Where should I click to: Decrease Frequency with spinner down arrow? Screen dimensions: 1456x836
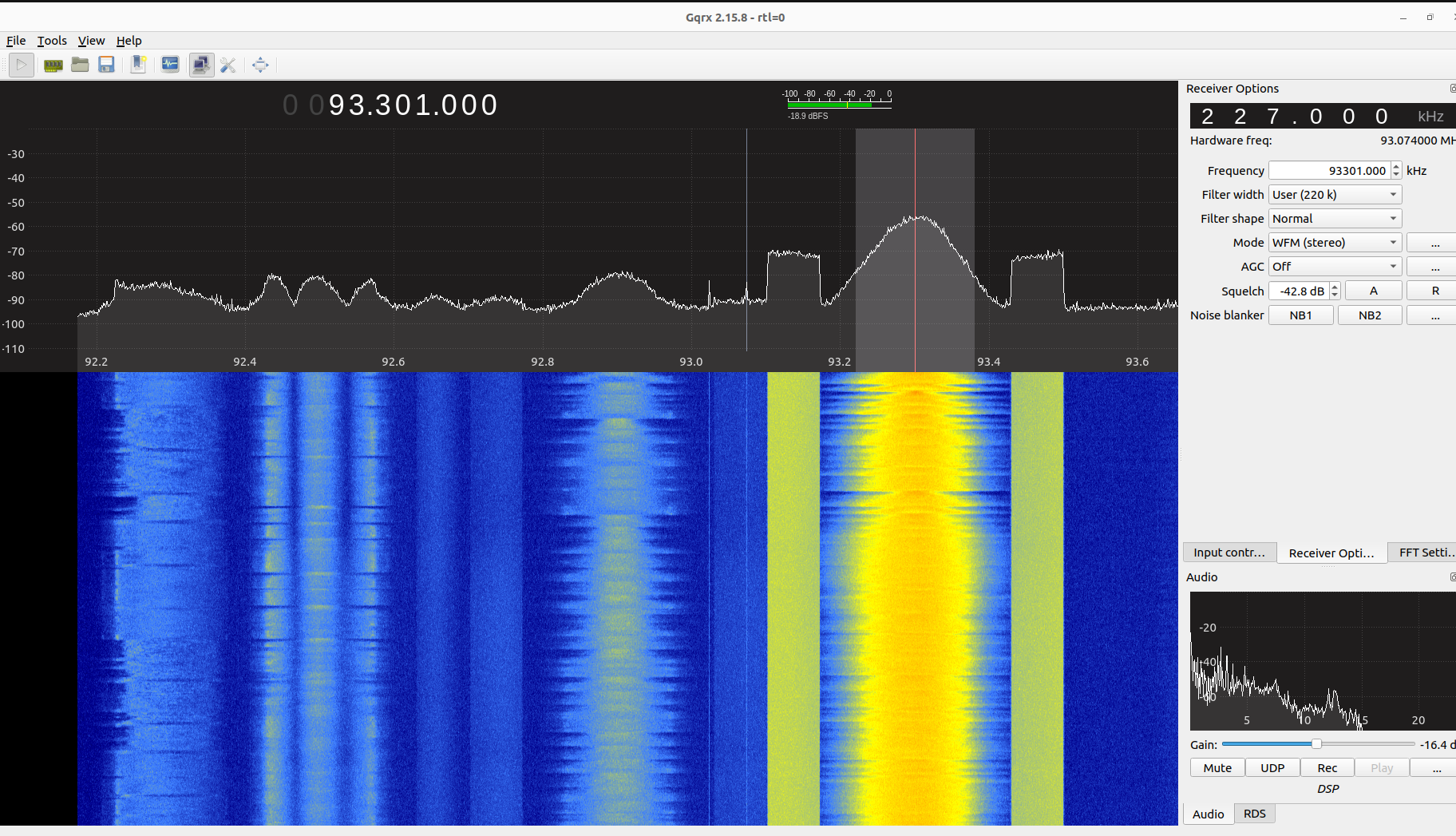(1396, 175)
